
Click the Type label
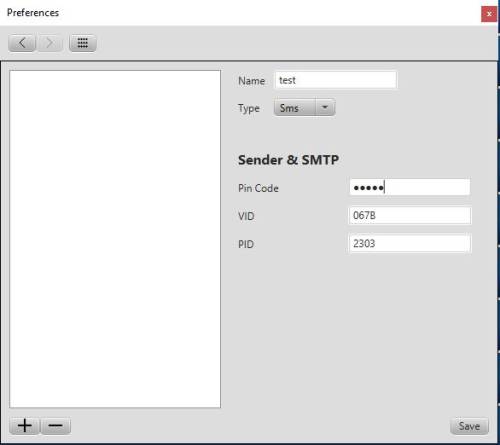click(x=249, y=108)
